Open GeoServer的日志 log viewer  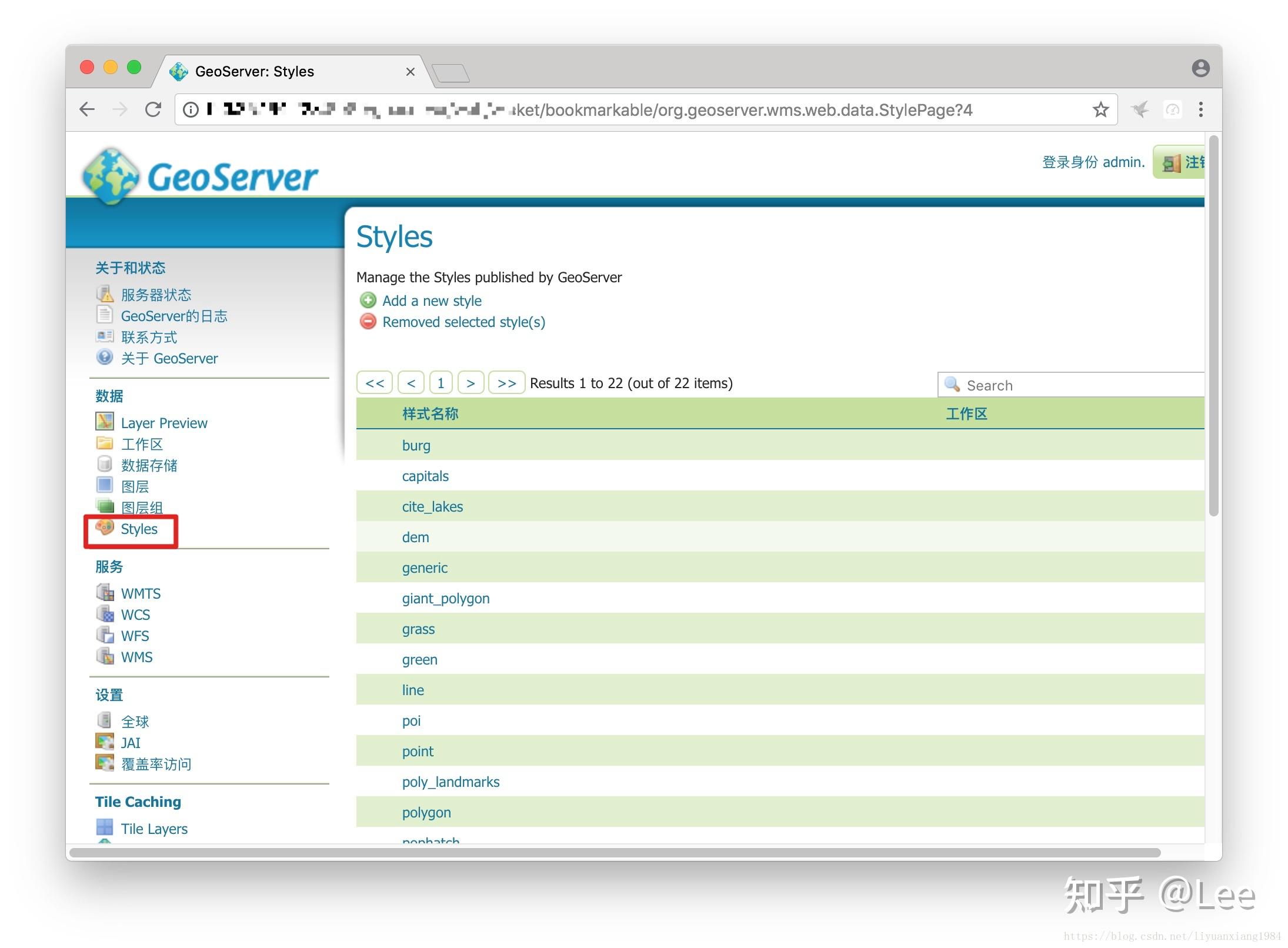(x=105, y=316)
